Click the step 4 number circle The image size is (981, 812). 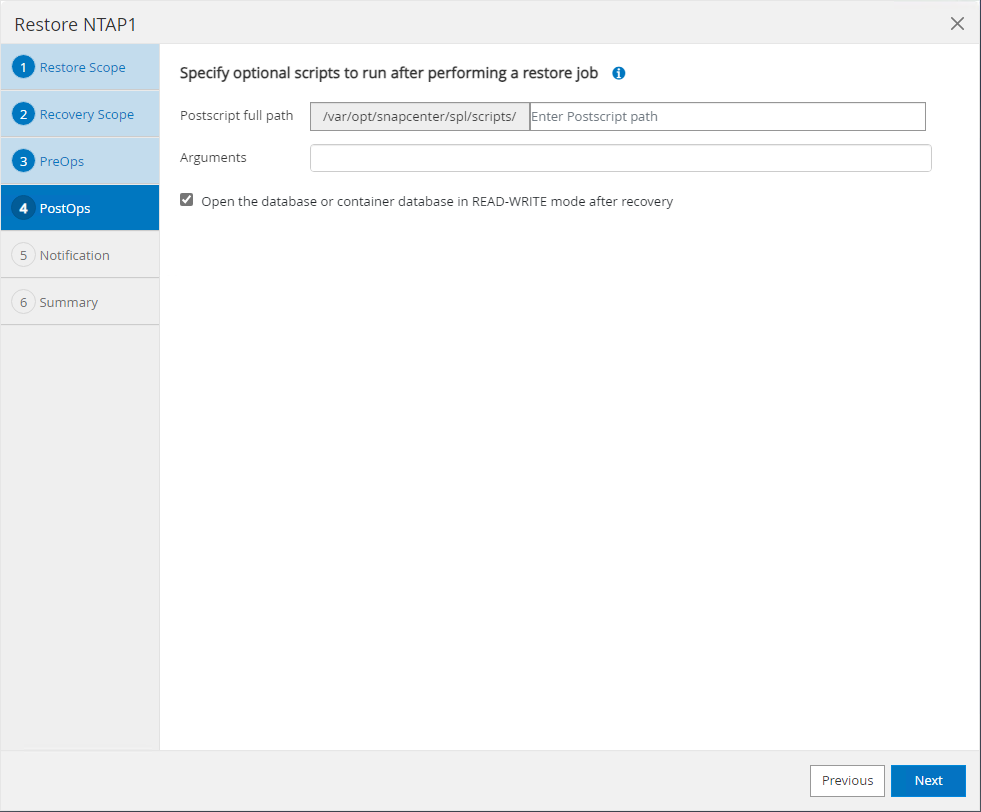pyautogui.click(x=23, y=208)
